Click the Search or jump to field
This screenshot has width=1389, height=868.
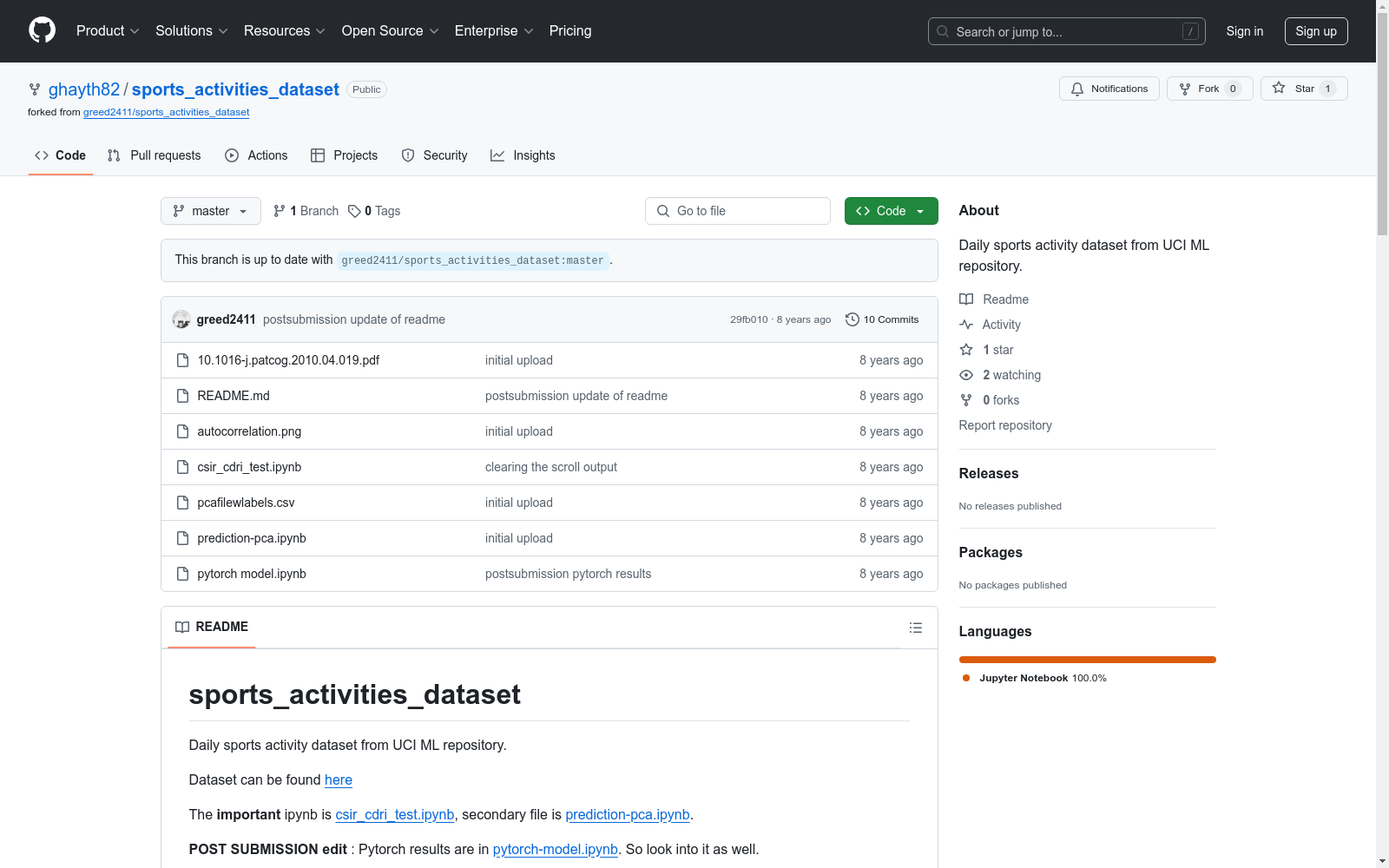[1067, 31]
